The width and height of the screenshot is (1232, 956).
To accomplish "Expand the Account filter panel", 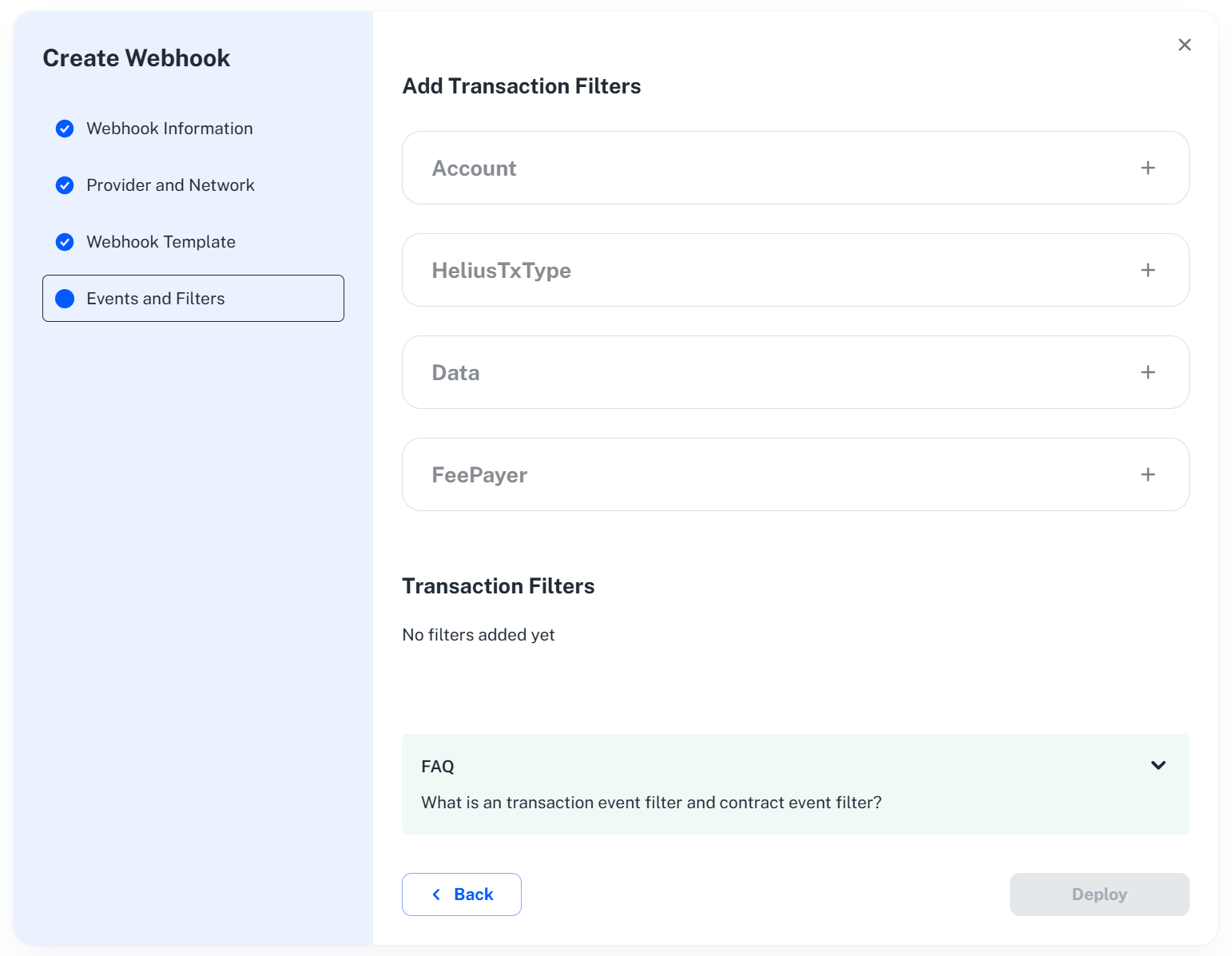I will point(795,168).
